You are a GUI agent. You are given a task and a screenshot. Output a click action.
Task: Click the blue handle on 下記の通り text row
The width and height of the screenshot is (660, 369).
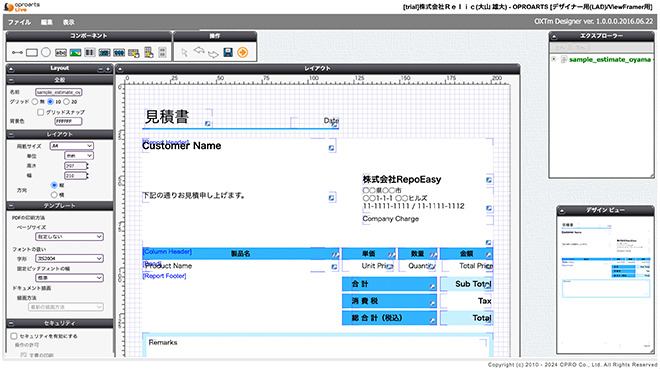[332, 197]
